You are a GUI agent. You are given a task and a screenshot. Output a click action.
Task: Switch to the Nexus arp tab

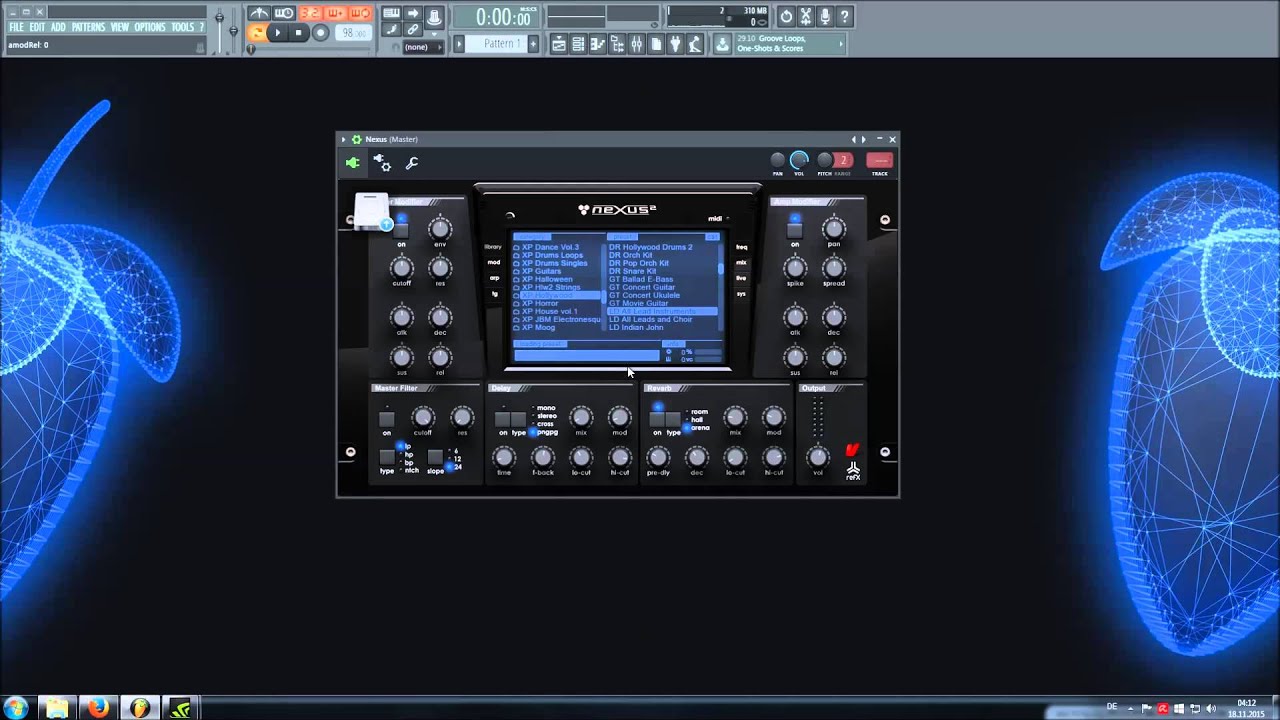493,278
